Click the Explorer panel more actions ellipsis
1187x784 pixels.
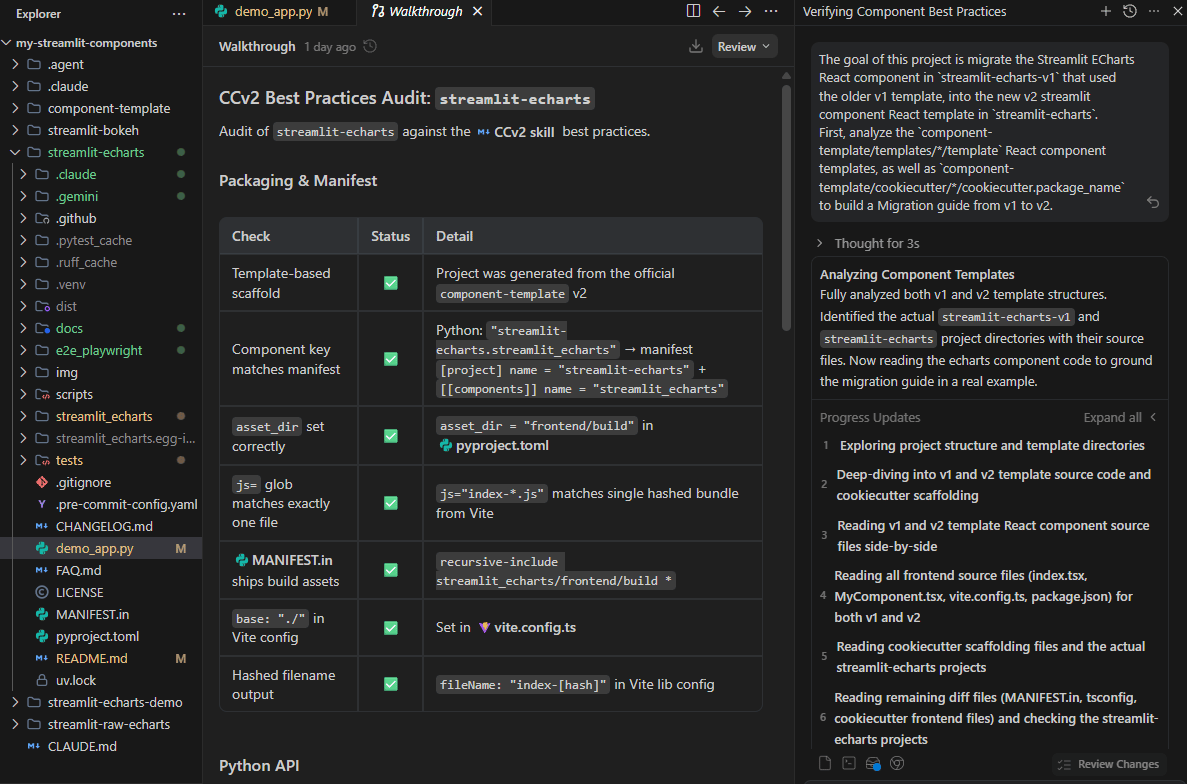point(179,14)
